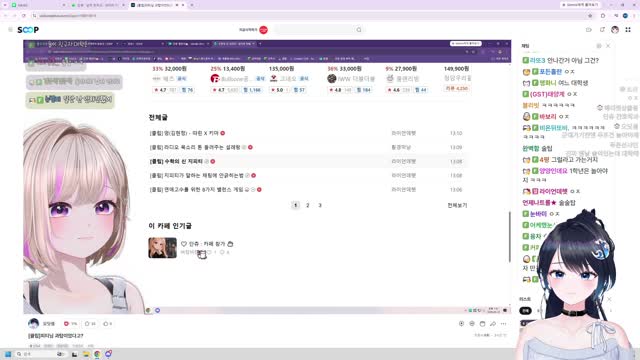640x360 pixels.
Task: Open the bold third post in the list
Action: pos(176,162)
